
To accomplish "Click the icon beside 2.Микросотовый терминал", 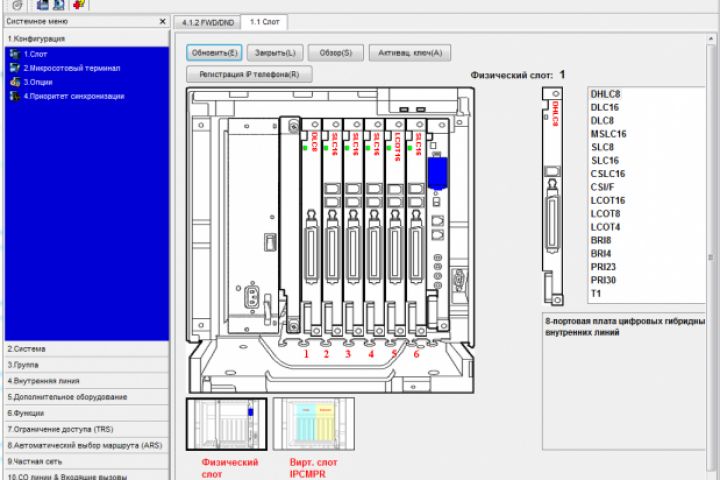I will [15, 68].
